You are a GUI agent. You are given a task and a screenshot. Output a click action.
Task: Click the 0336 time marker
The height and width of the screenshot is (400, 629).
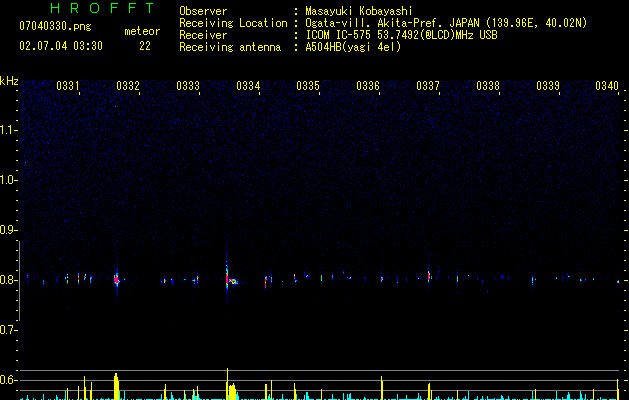click(x=368, y=86)
